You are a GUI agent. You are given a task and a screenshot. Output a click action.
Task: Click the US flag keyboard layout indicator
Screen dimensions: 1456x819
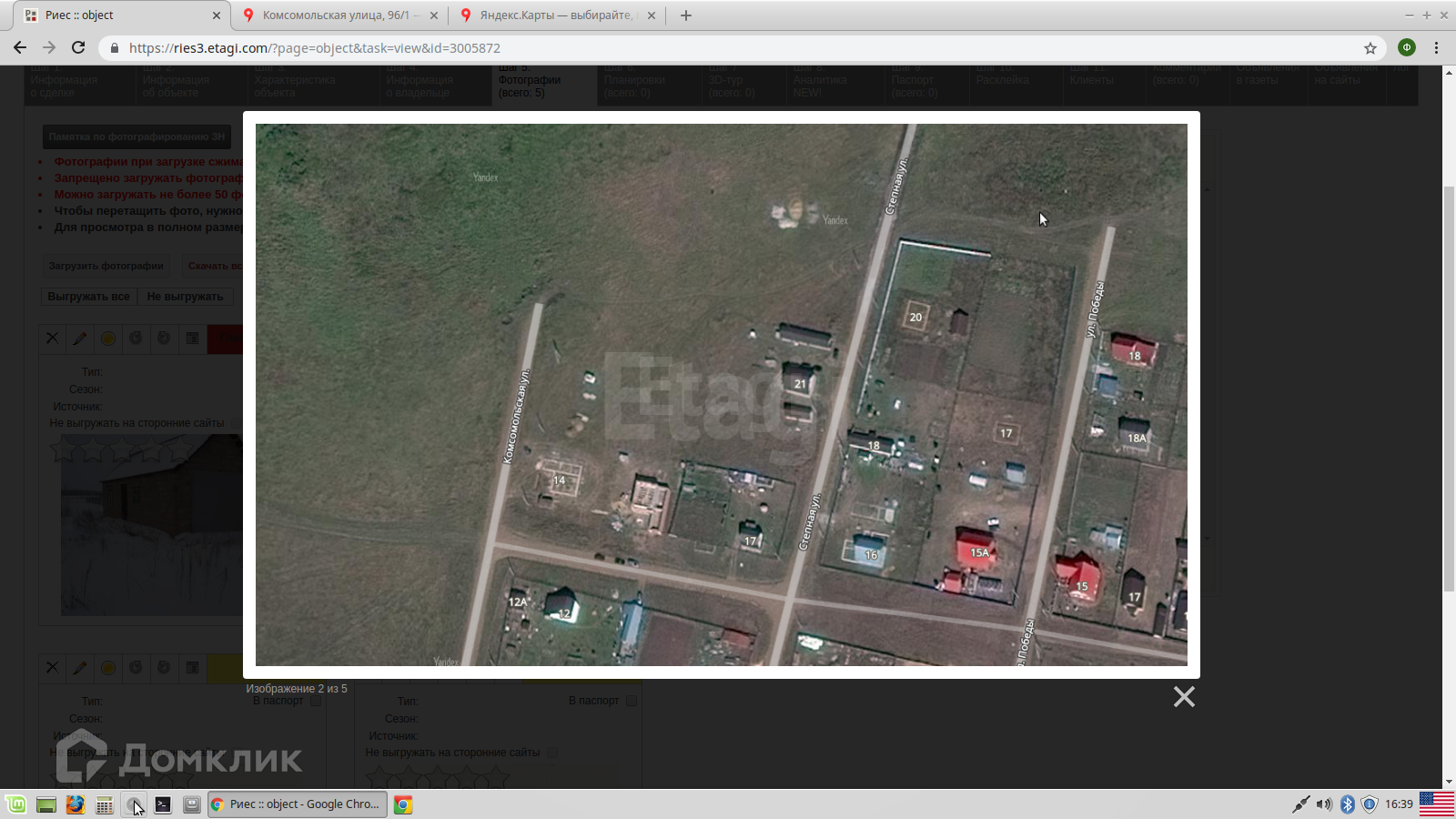click(1437, 804)
